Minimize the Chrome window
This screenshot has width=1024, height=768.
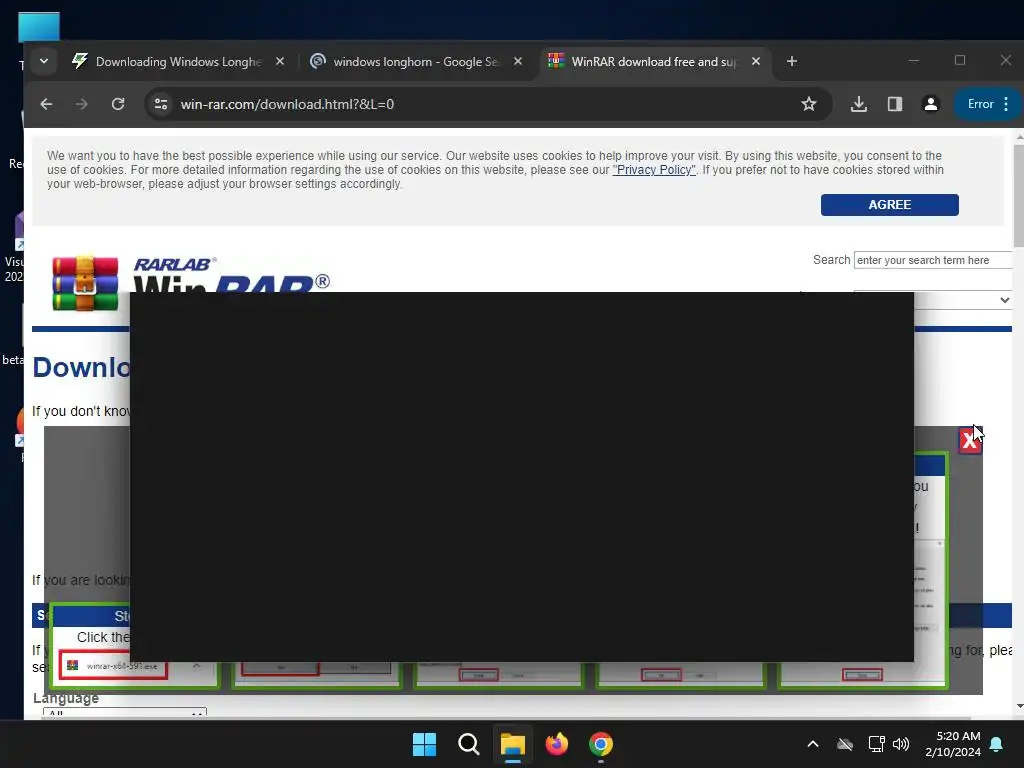(x=914, y=61)
